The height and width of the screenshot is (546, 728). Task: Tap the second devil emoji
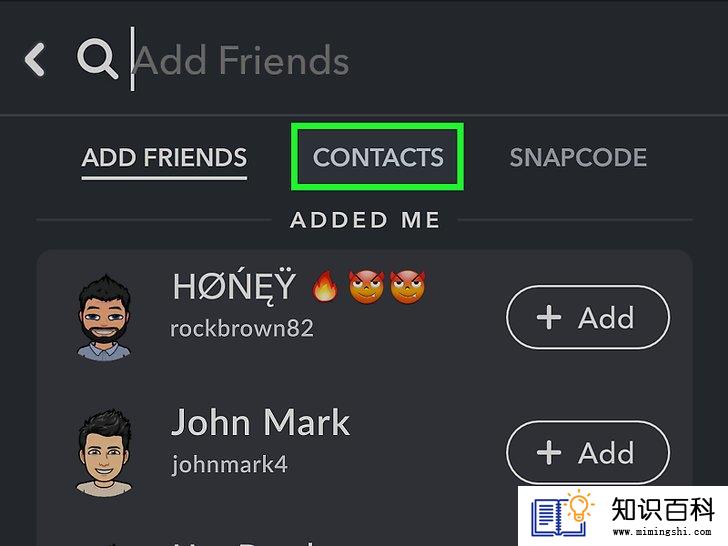point(407,287)
